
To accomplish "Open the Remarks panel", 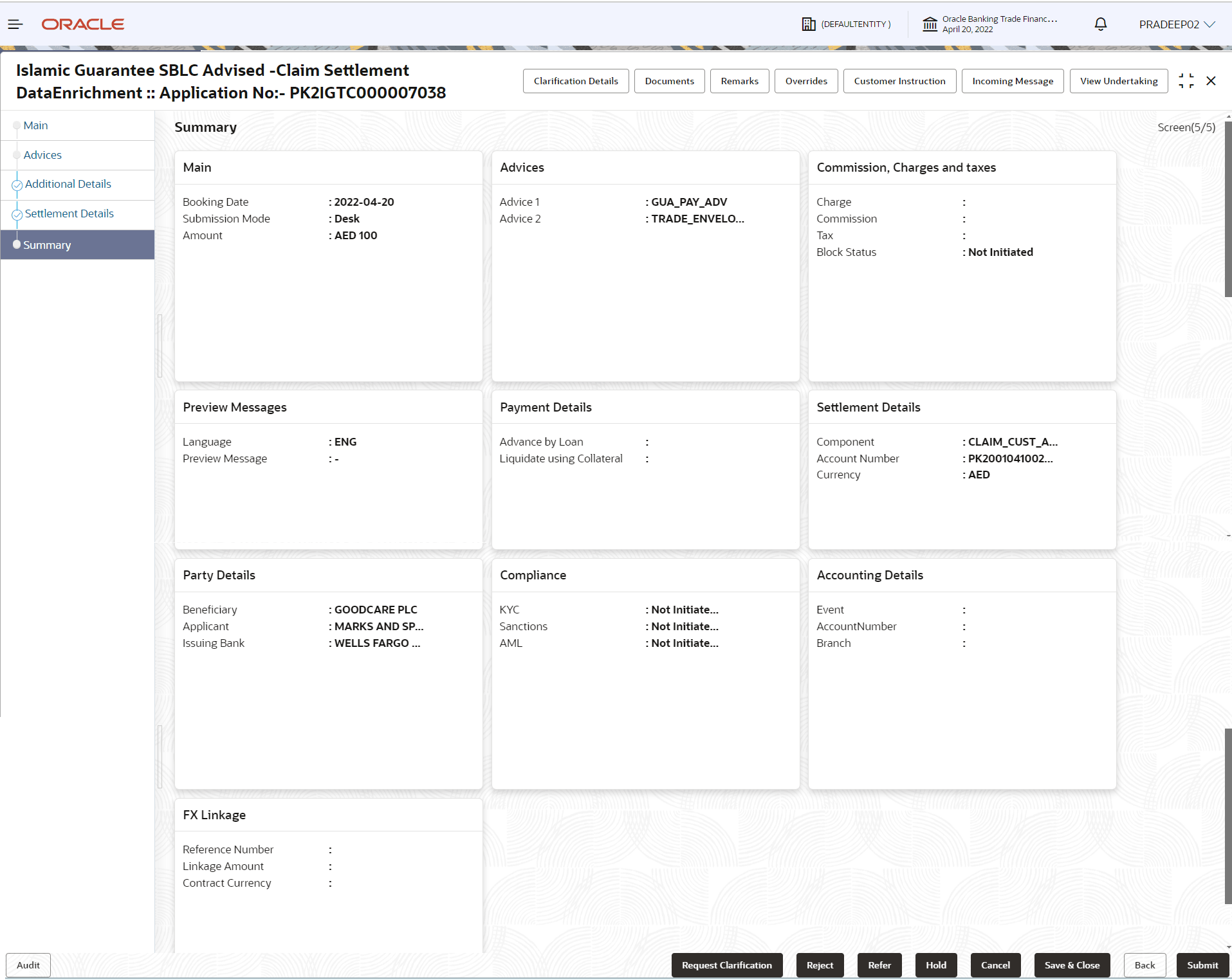I will pyautogui.click(x=739, y=81).
